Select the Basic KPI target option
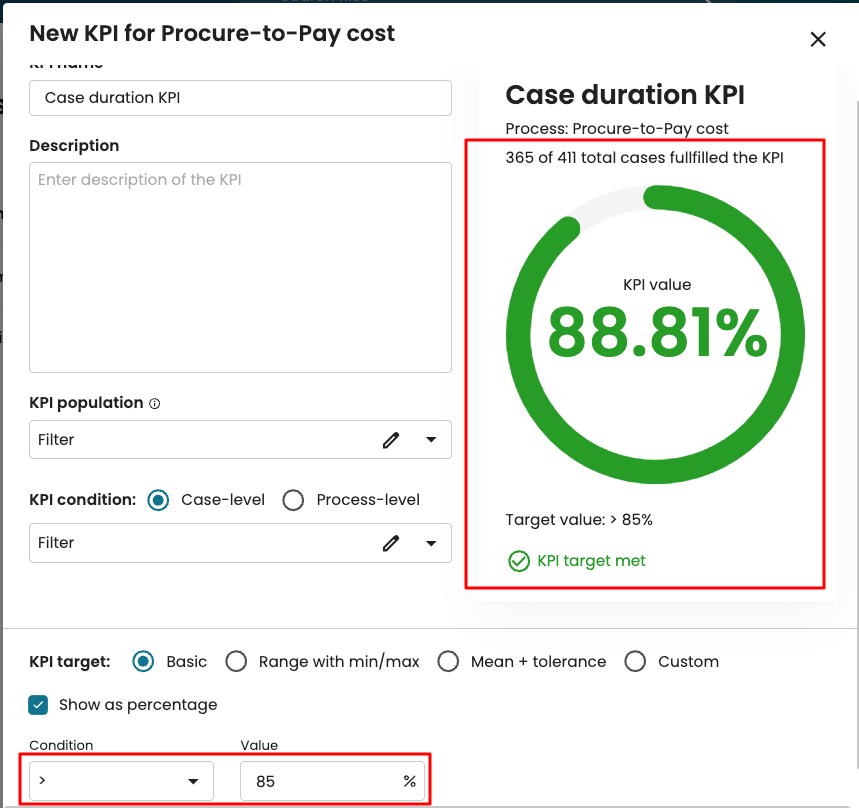Viewport: 859px width, 808px height. (x=144, y=661)
